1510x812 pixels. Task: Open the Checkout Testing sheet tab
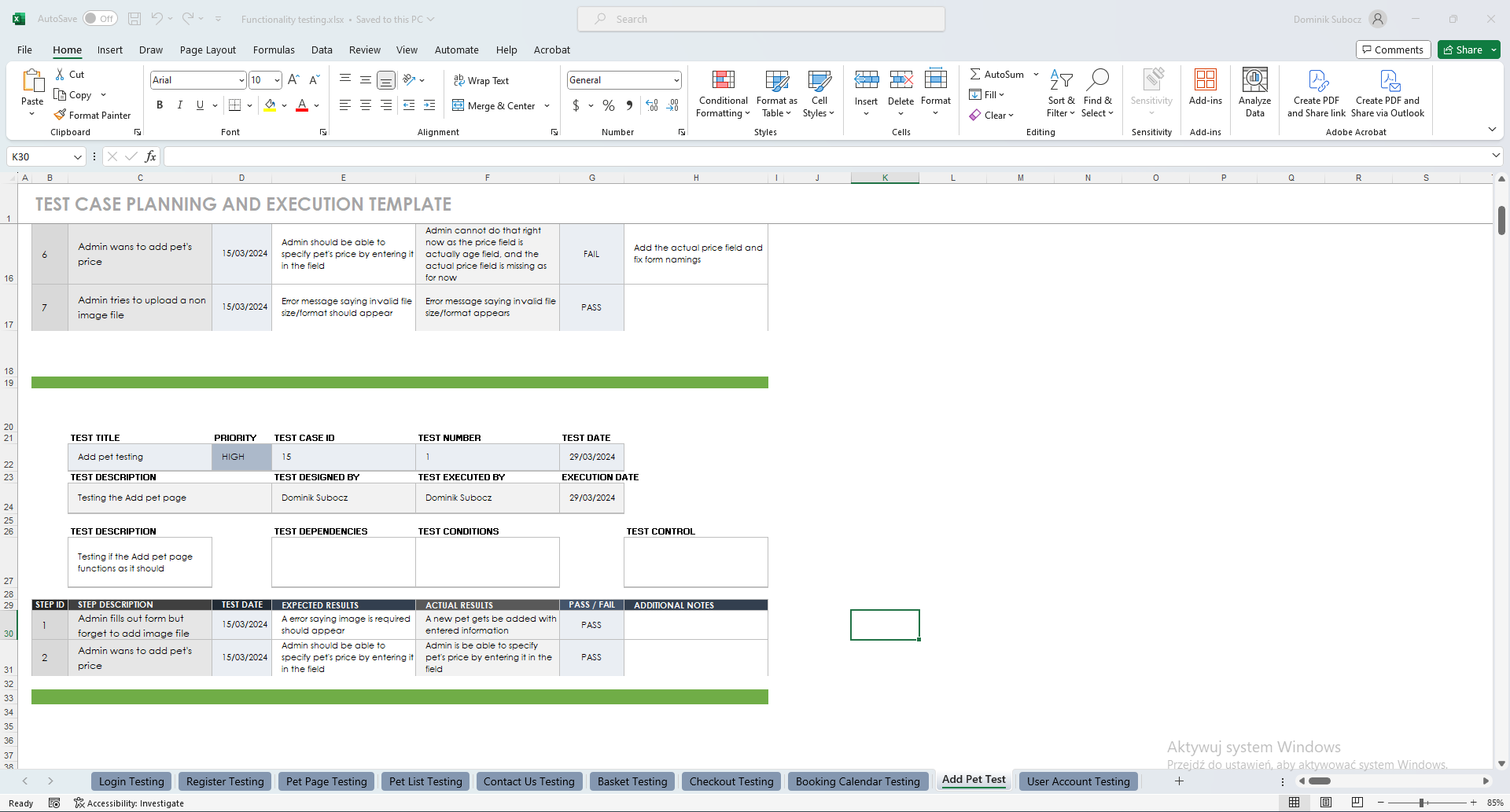coord(731,781)
